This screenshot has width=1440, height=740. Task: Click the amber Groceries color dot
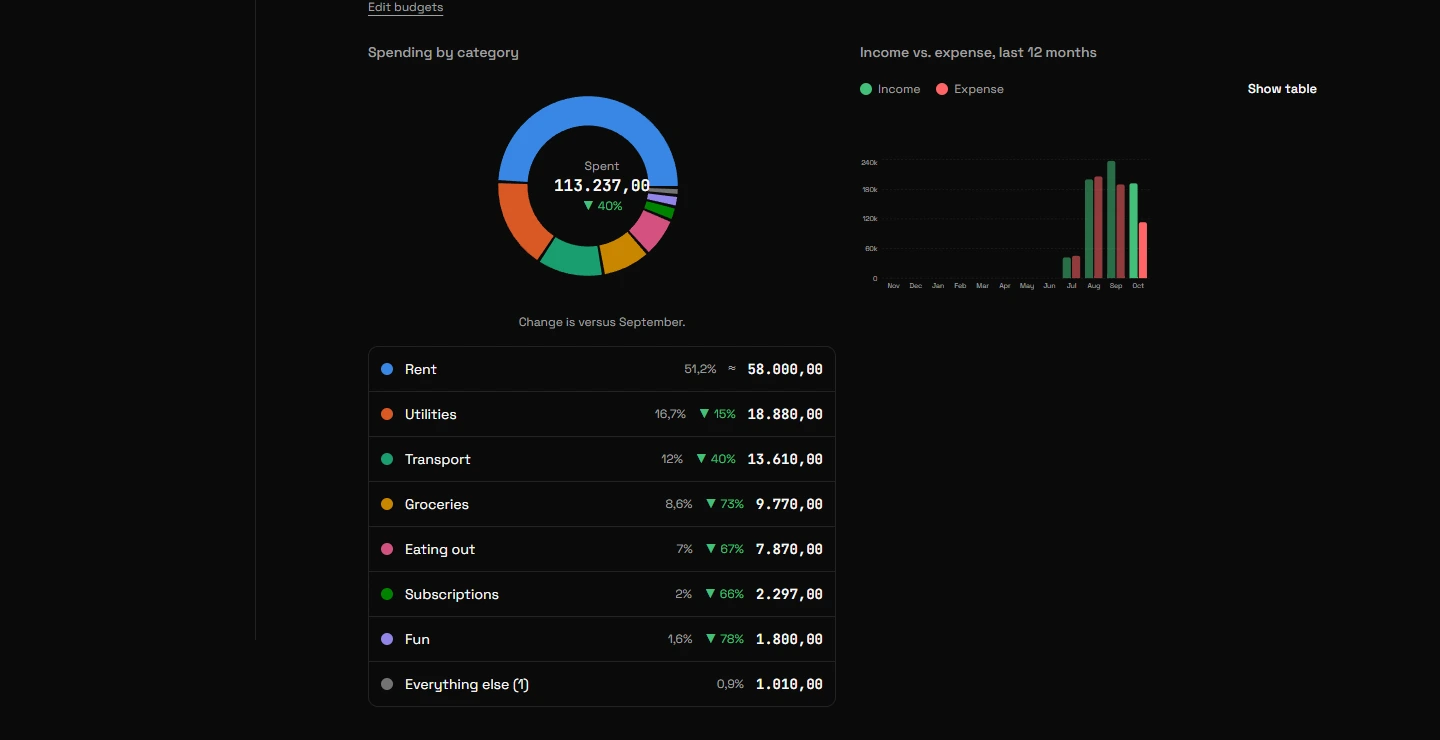387,504
